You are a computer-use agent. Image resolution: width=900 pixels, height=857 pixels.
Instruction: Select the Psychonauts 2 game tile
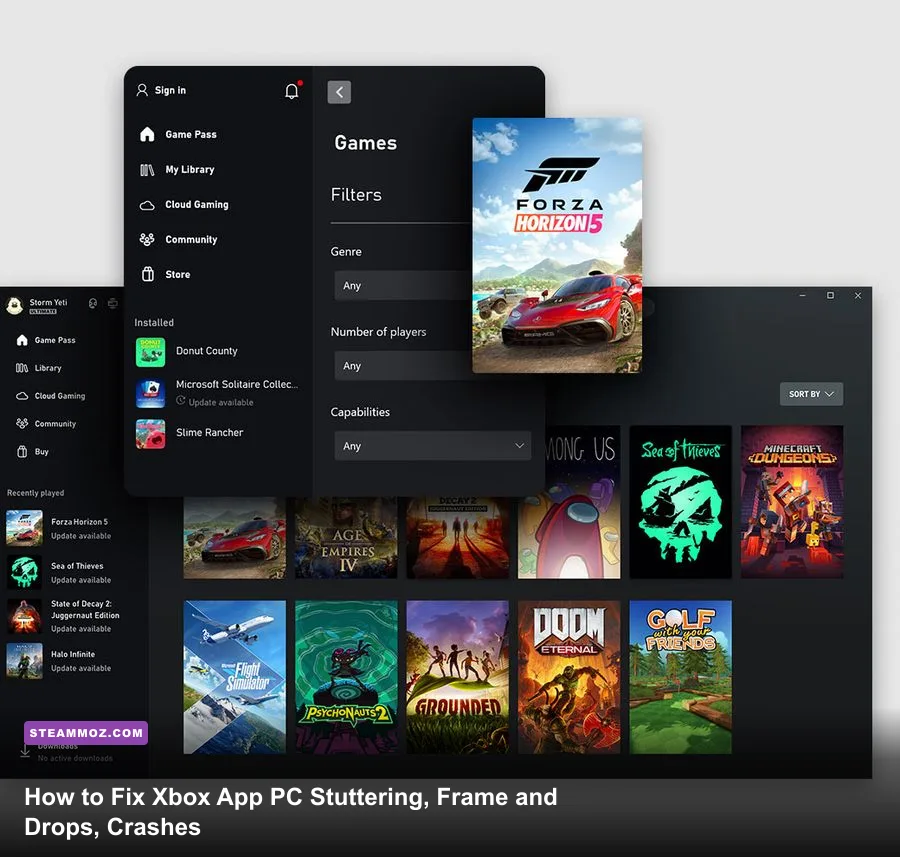[x=346, y=677]
